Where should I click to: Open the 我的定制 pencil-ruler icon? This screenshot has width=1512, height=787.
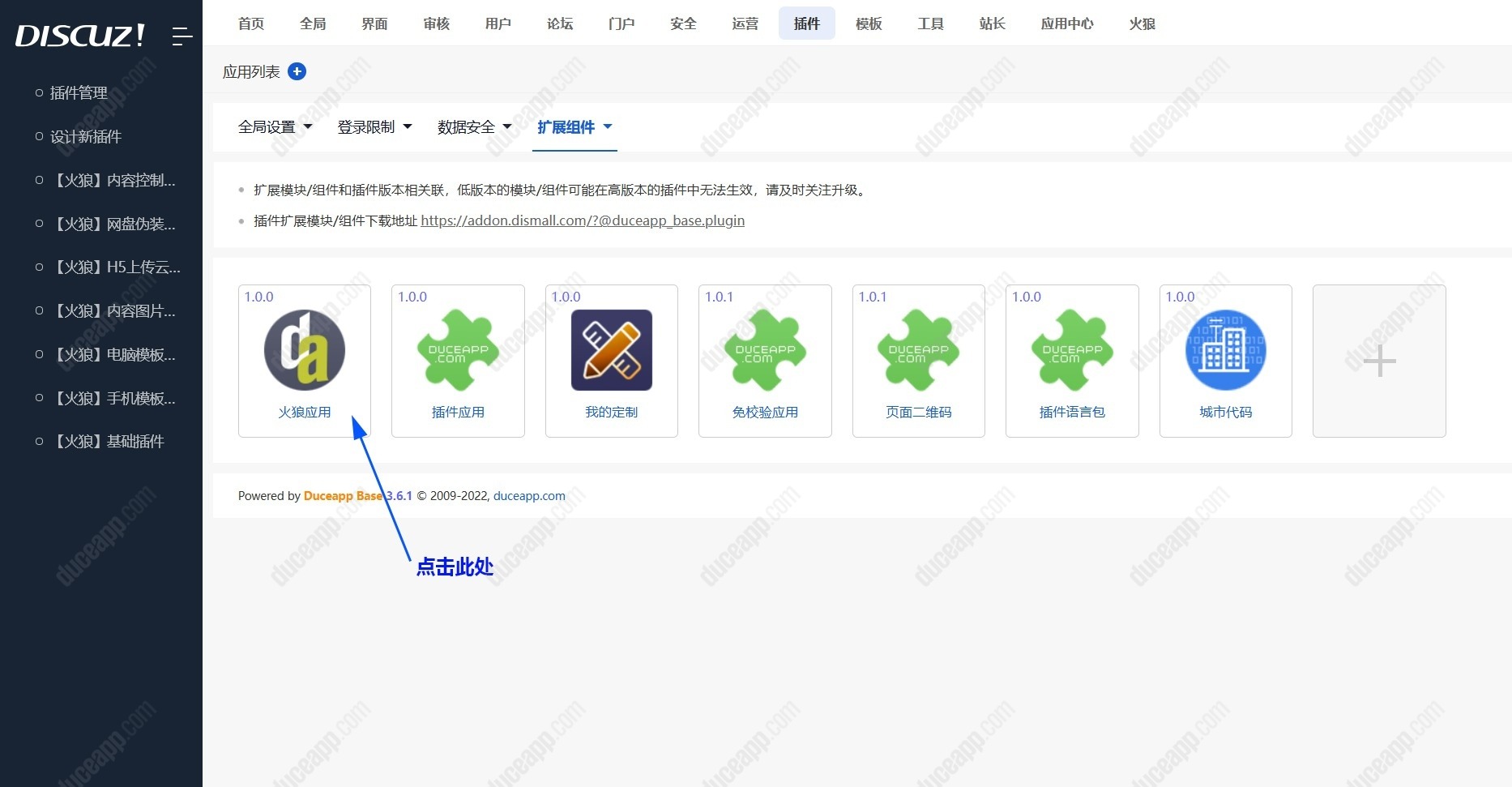(612, 350)
